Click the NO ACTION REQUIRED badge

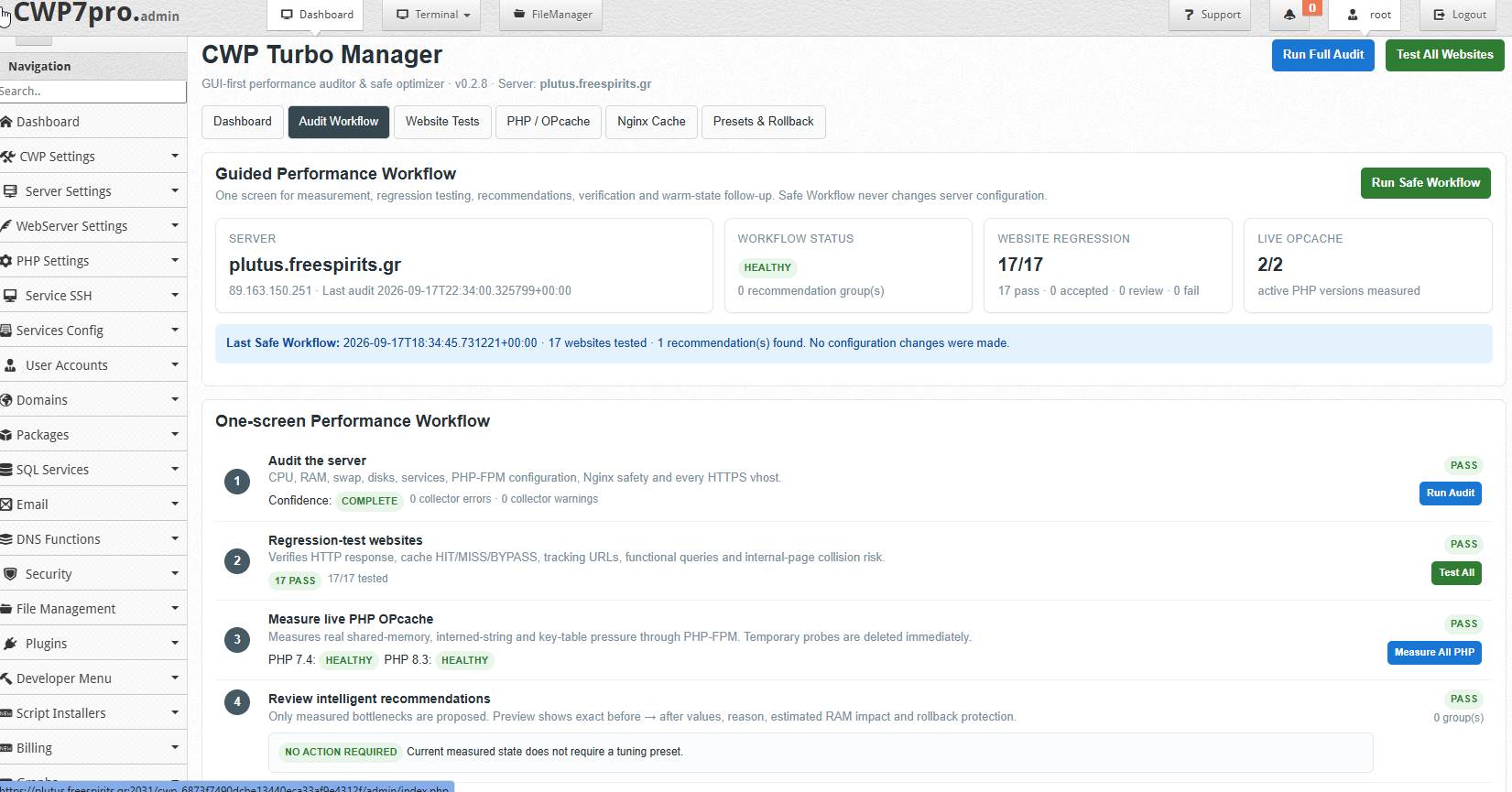tap(341, 752)
